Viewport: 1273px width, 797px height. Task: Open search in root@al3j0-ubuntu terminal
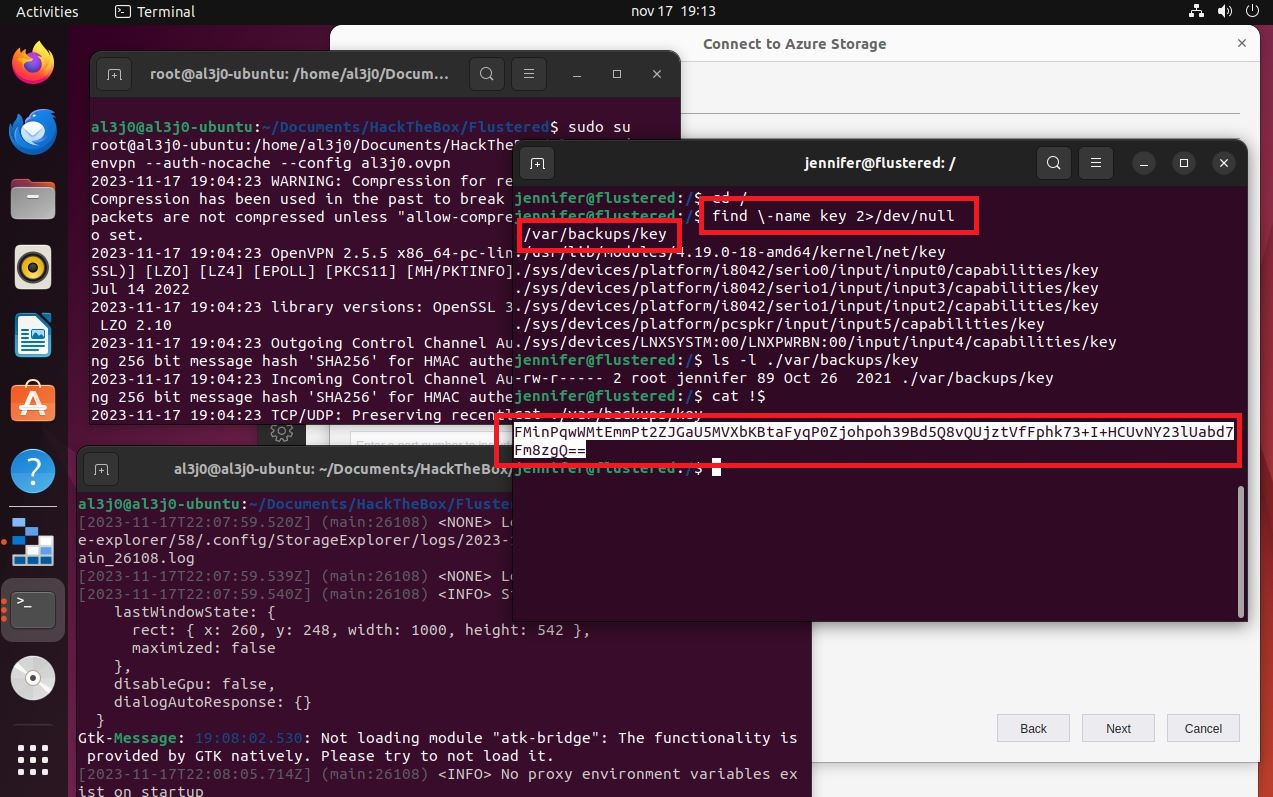[487, 74]
